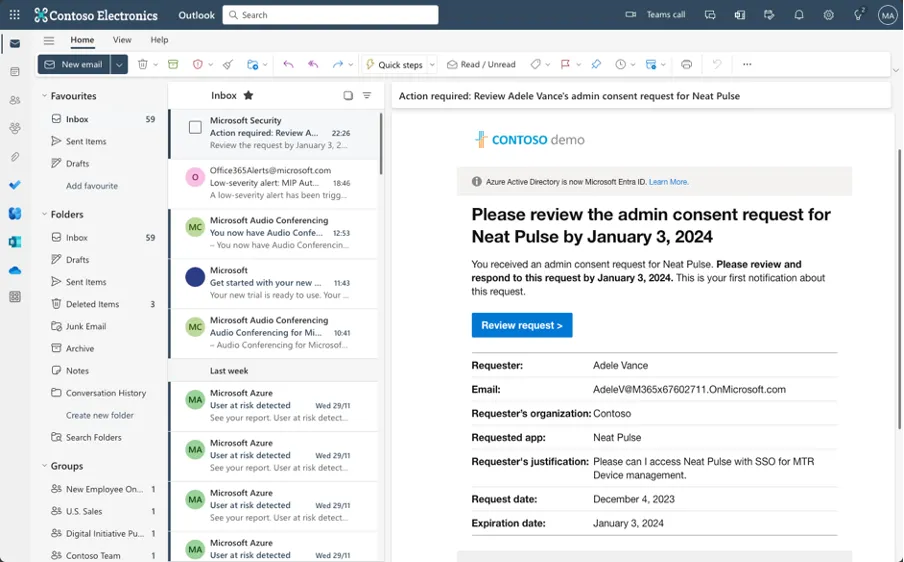Print the email using printer icon

tap(686, 65)
